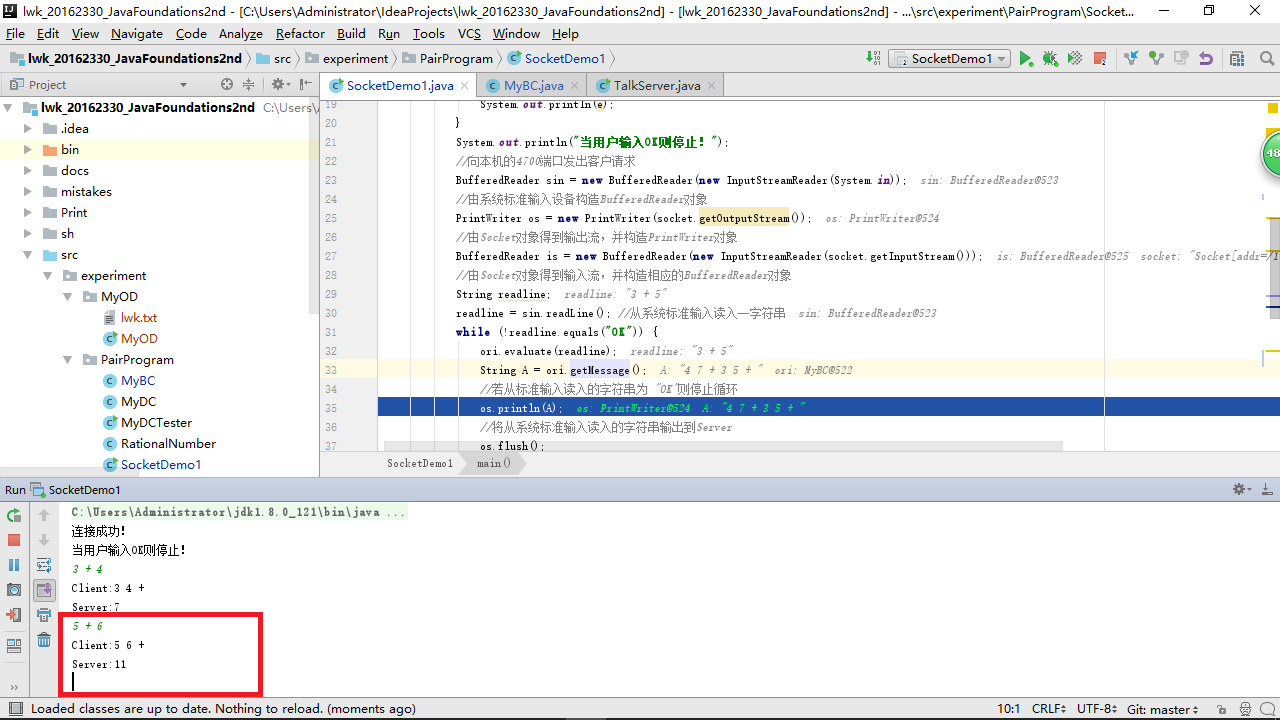The image size is (1280, 720).
Task: Show hidden Run panel actions chevron
Action: pyautogui.click(x=14, y=687)
